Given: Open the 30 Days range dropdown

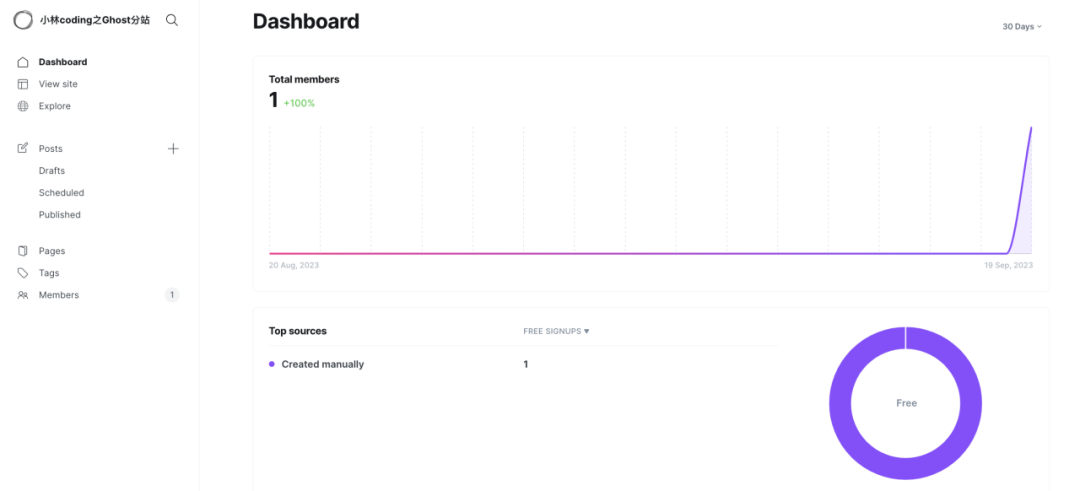Looking at the screenshot, I should [1022, 27].
